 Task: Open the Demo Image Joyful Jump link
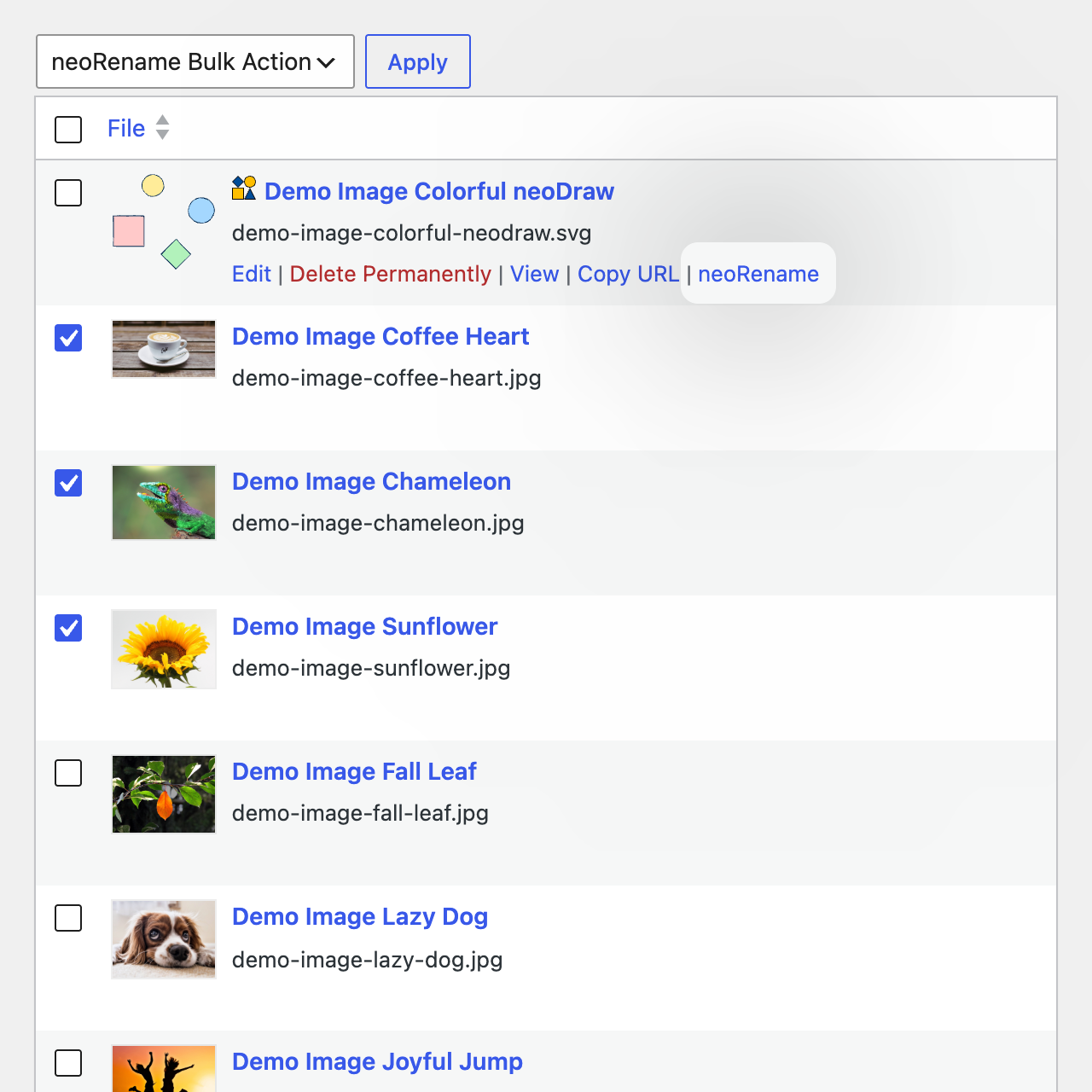point(377,1061)
